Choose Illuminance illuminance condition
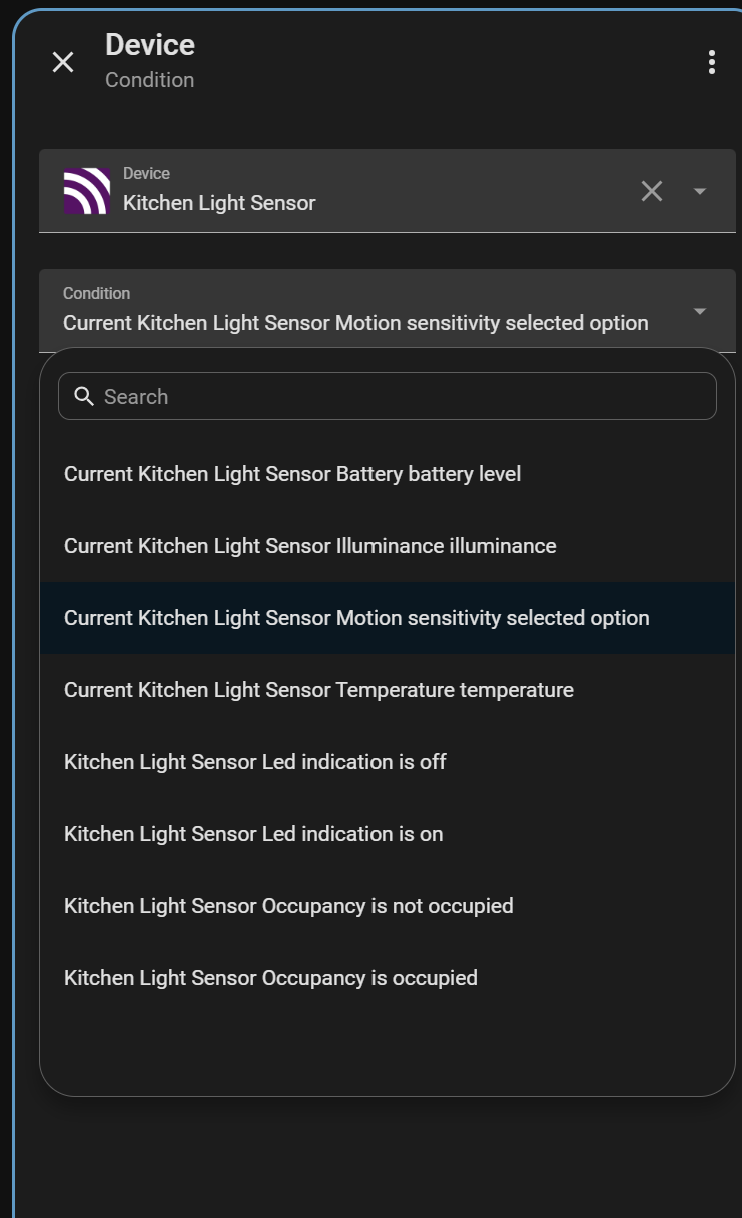 tap(387, 546)
